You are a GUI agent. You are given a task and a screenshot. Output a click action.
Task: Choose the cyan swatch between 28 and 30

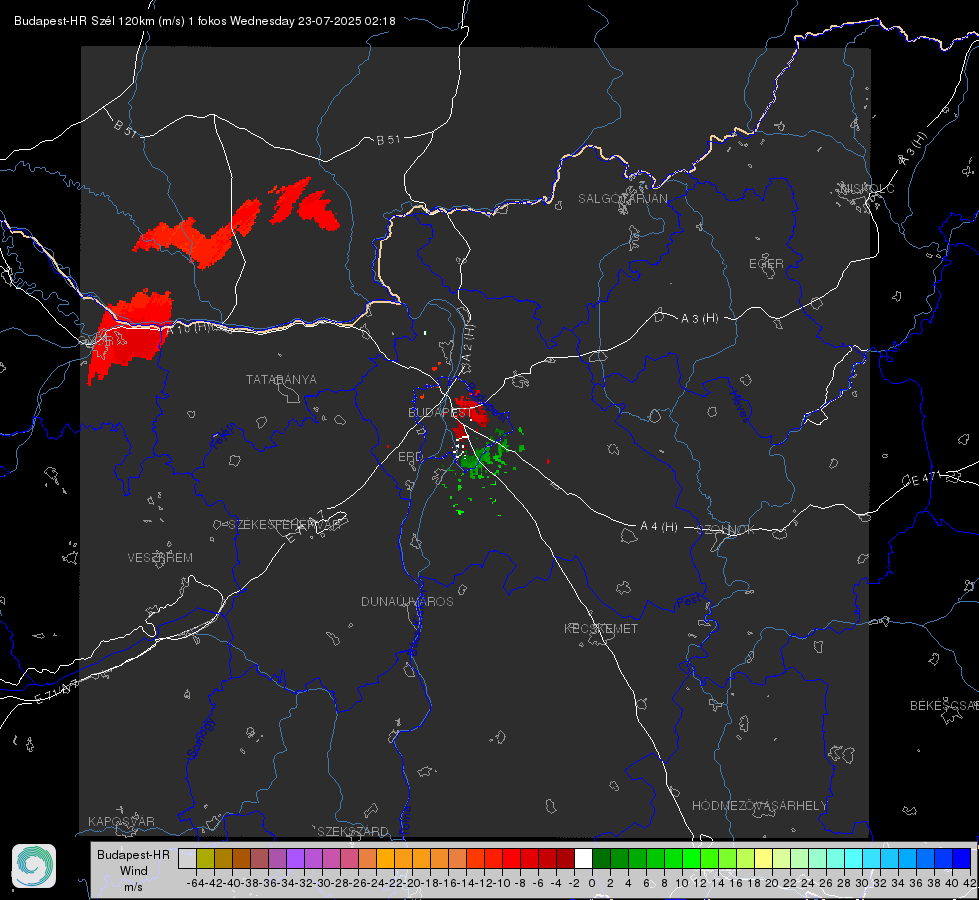[x=854, y=859]
